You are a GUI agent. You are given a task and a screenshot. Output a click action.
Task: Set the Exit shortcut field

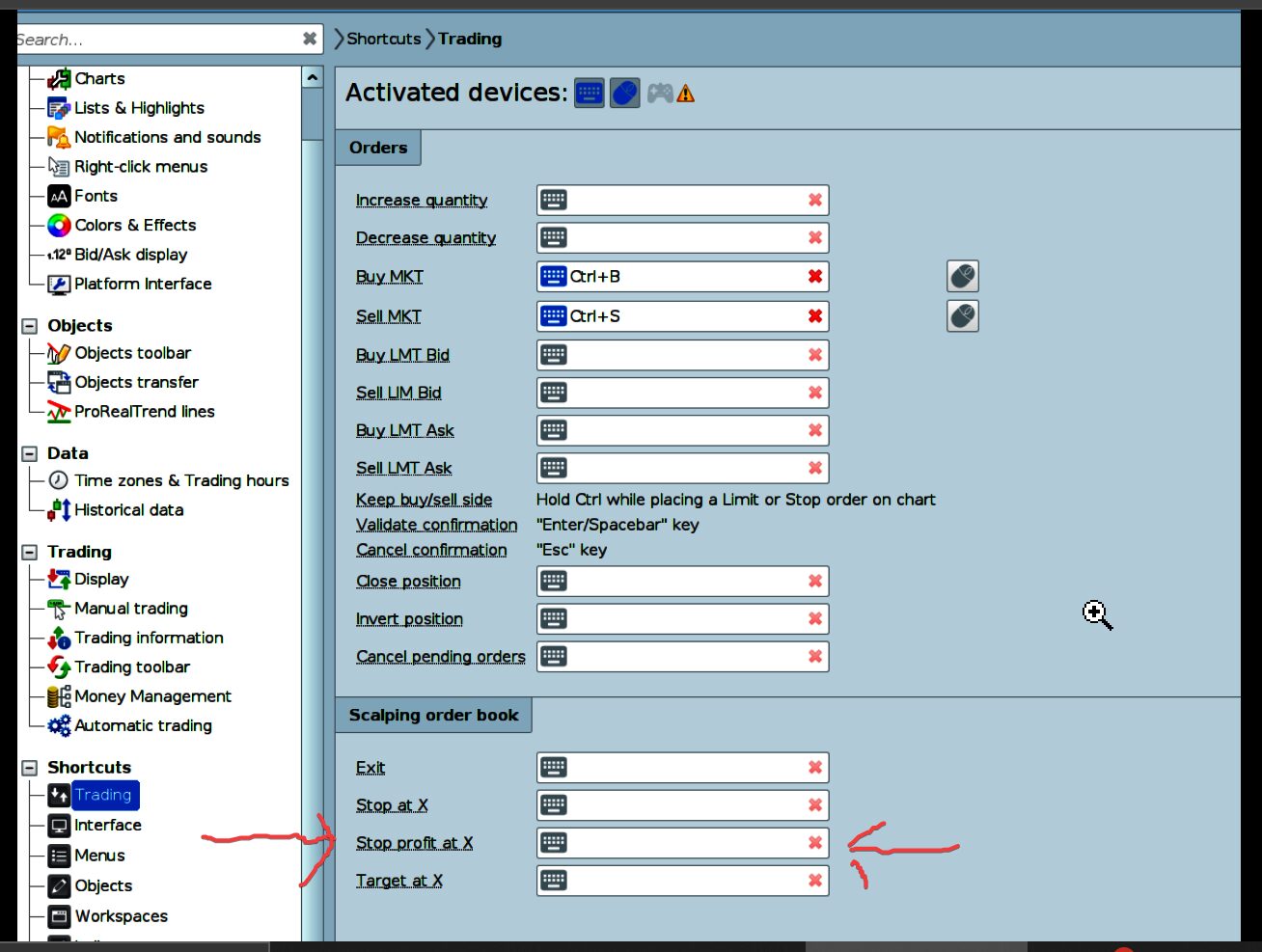(683, 768)
